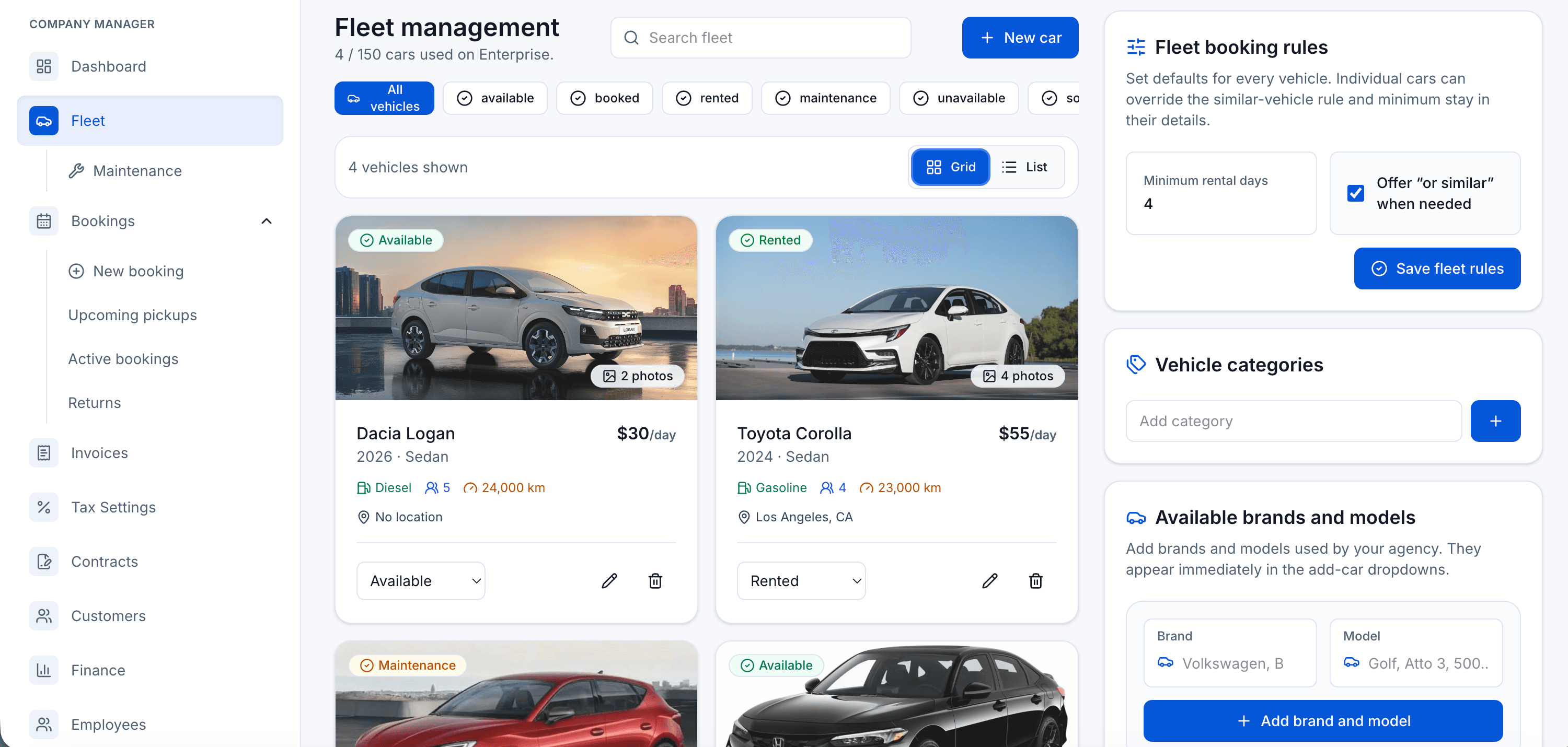Open the Invoices document icon
The height and width of the screenshot is (747, 1568).
(44, 453)
